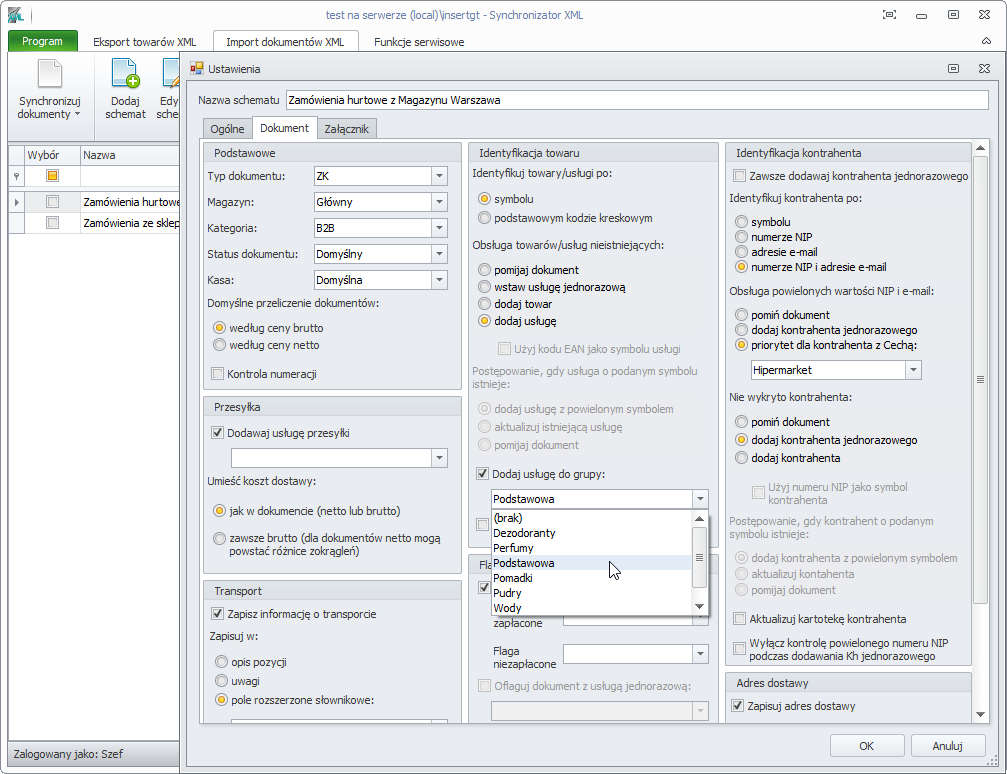Image resolution: width=1007 pixels, height=774 pixels.
Task: Close the Ustawienia dialog with X
Action: tap(984, 69)
